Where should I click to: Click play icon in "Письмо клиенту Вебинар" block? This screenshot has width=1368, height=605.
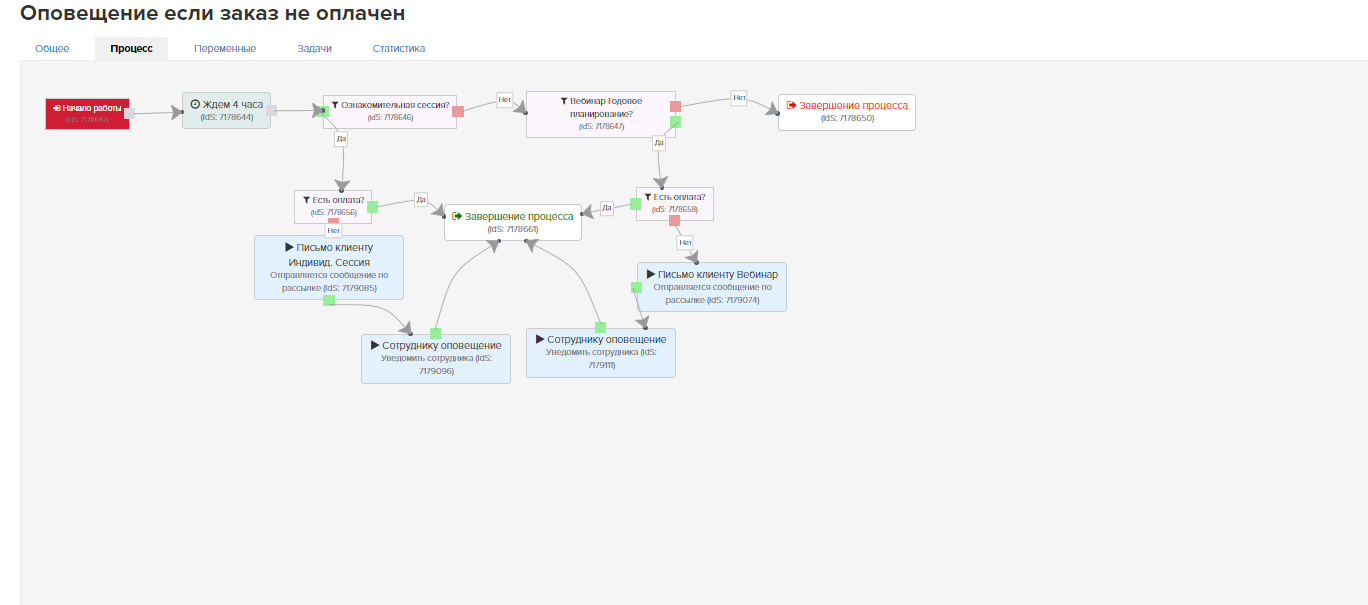coord(650,274)
